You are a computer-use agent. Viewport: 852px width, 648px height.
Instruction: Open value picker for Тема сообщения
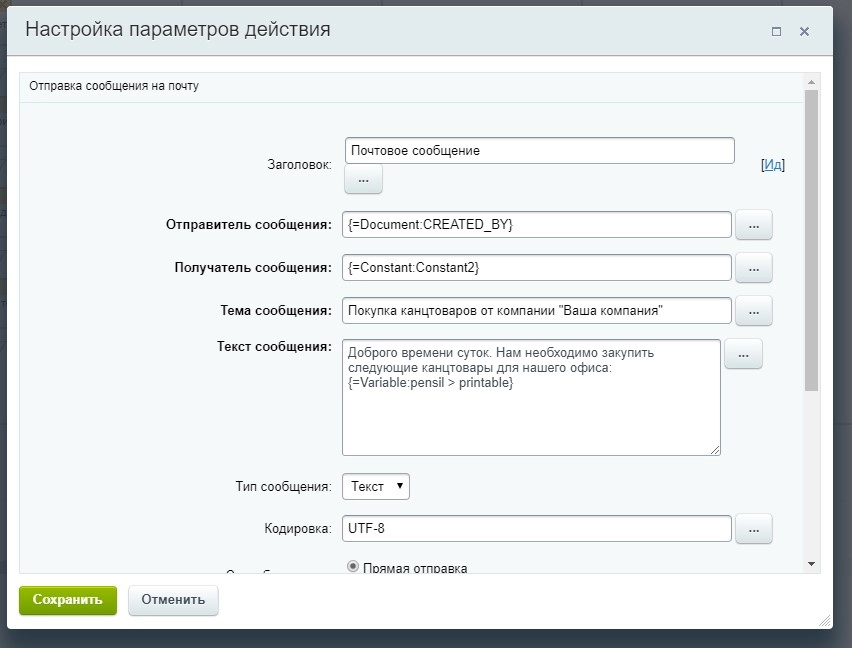click(753, 310)
